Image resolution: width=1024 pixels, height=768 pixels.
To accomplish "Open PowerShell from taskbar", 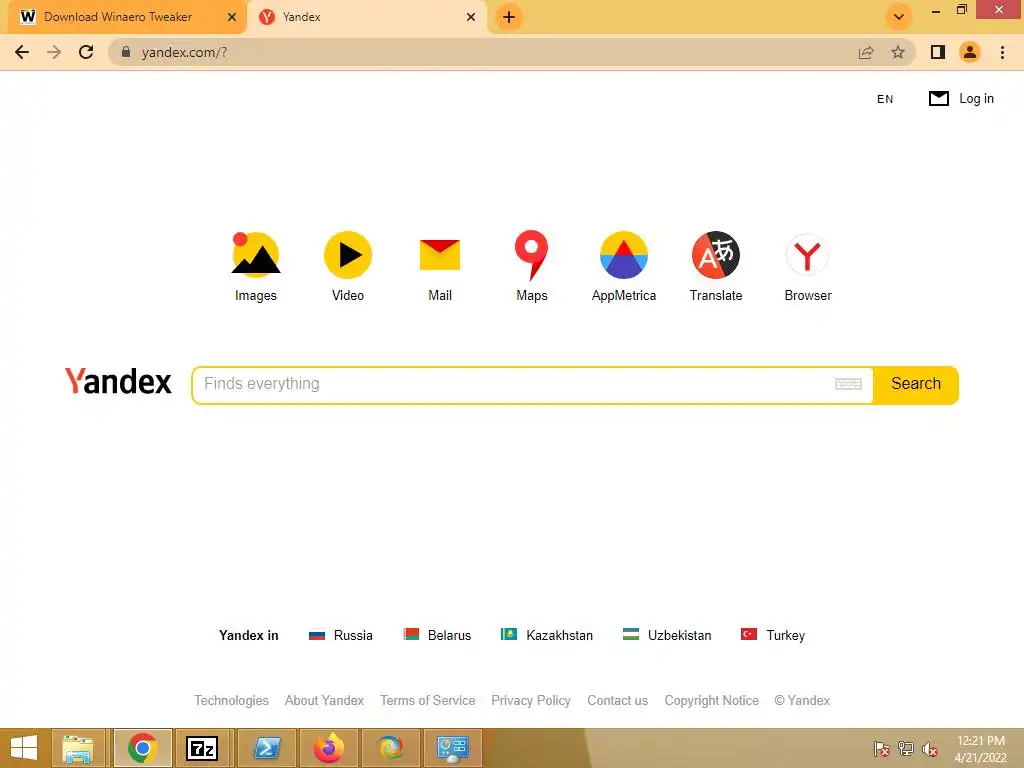I will 266,748.
